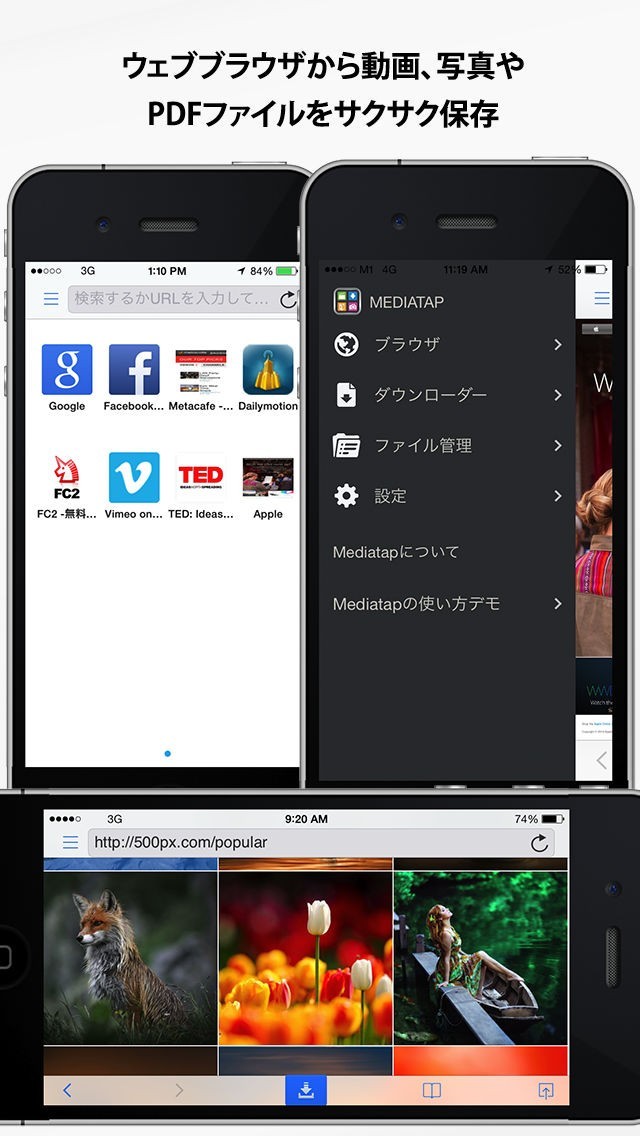The height and width of the screenshot is (1136, 640).
Task: Tap Mediatapについて link
Action: 396,552
